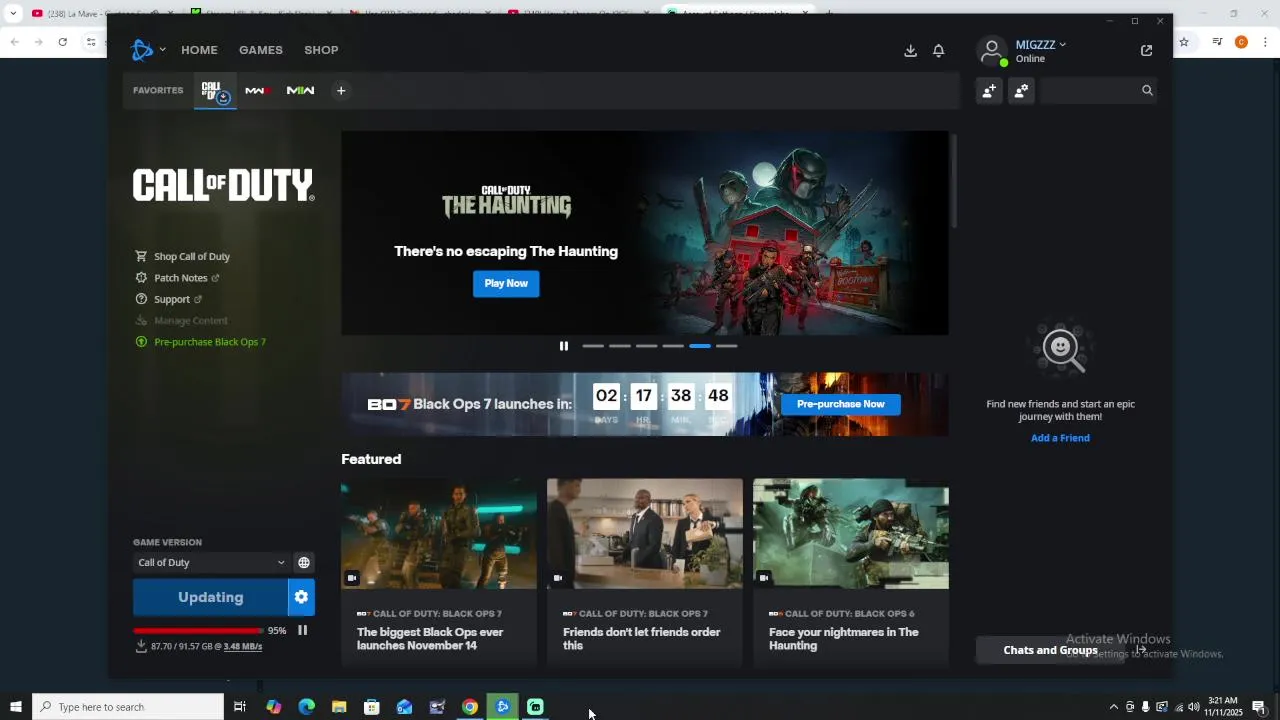The image size is (1280, 720).
Task: Click the Chrome reload button behind Battle.net
Action: click(x=62, y=42)
